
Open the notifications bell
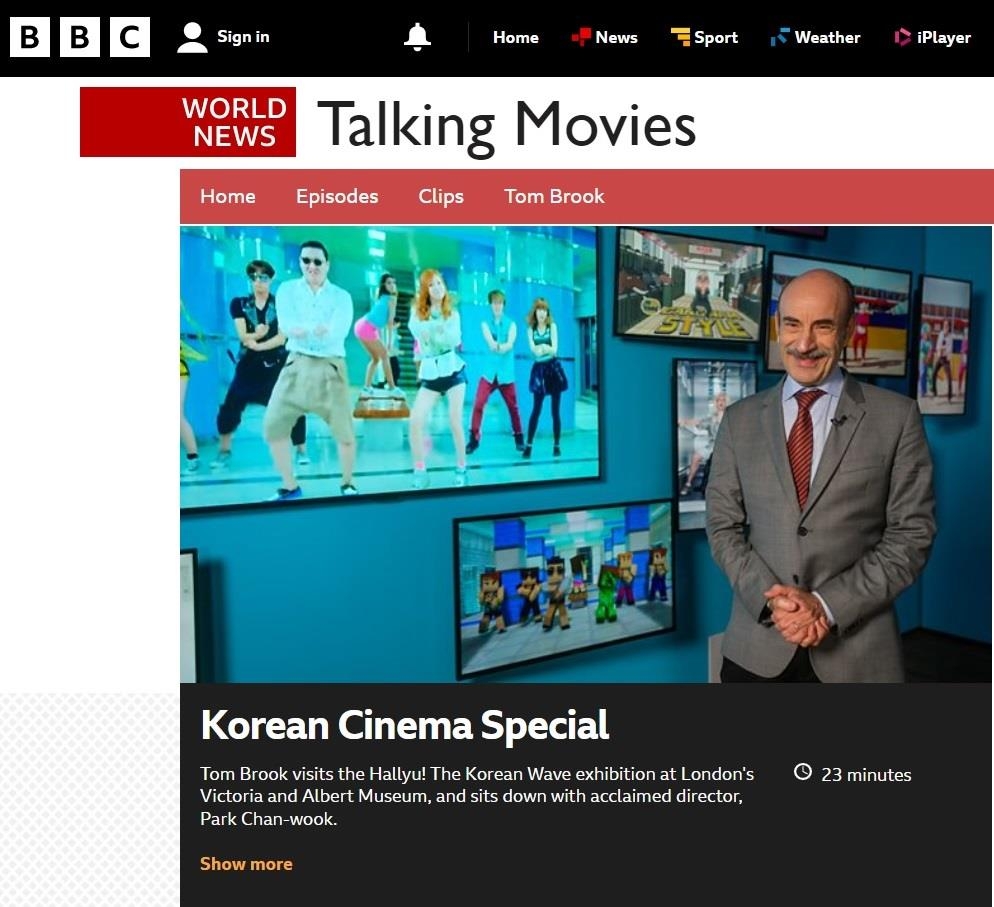click(417, 37)
